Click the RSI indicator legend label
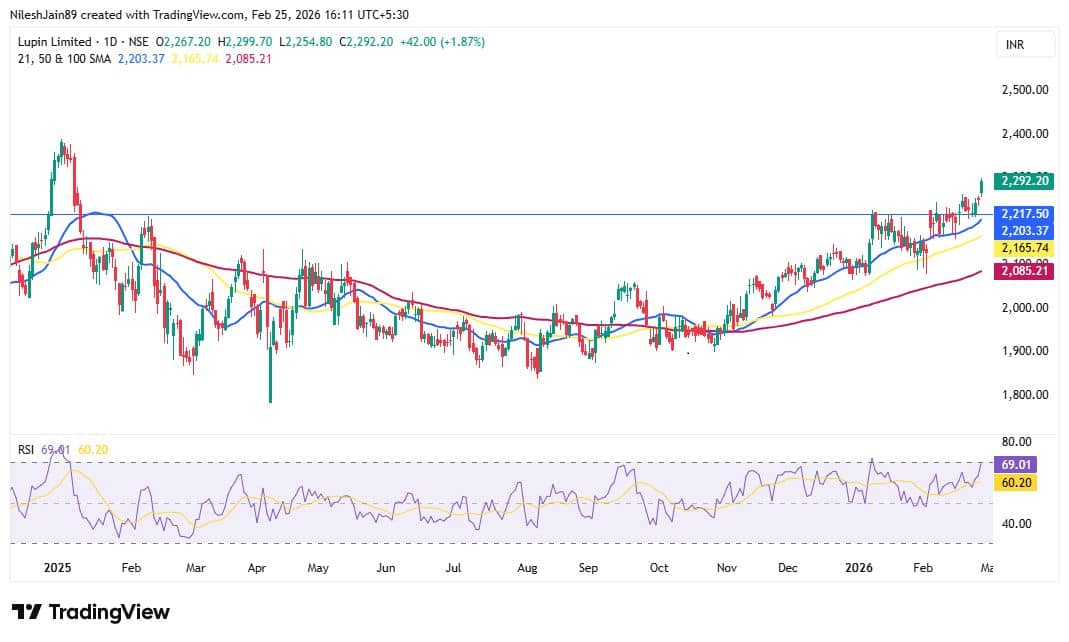 pos(26,449)
